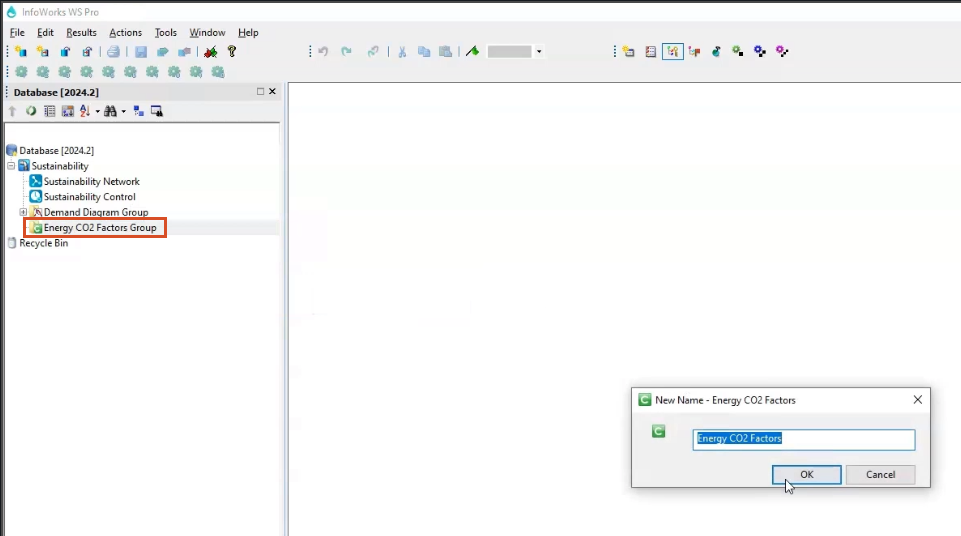961x536 pixels.
Task: Click the red and green flags icon
Action: (211, 52)
